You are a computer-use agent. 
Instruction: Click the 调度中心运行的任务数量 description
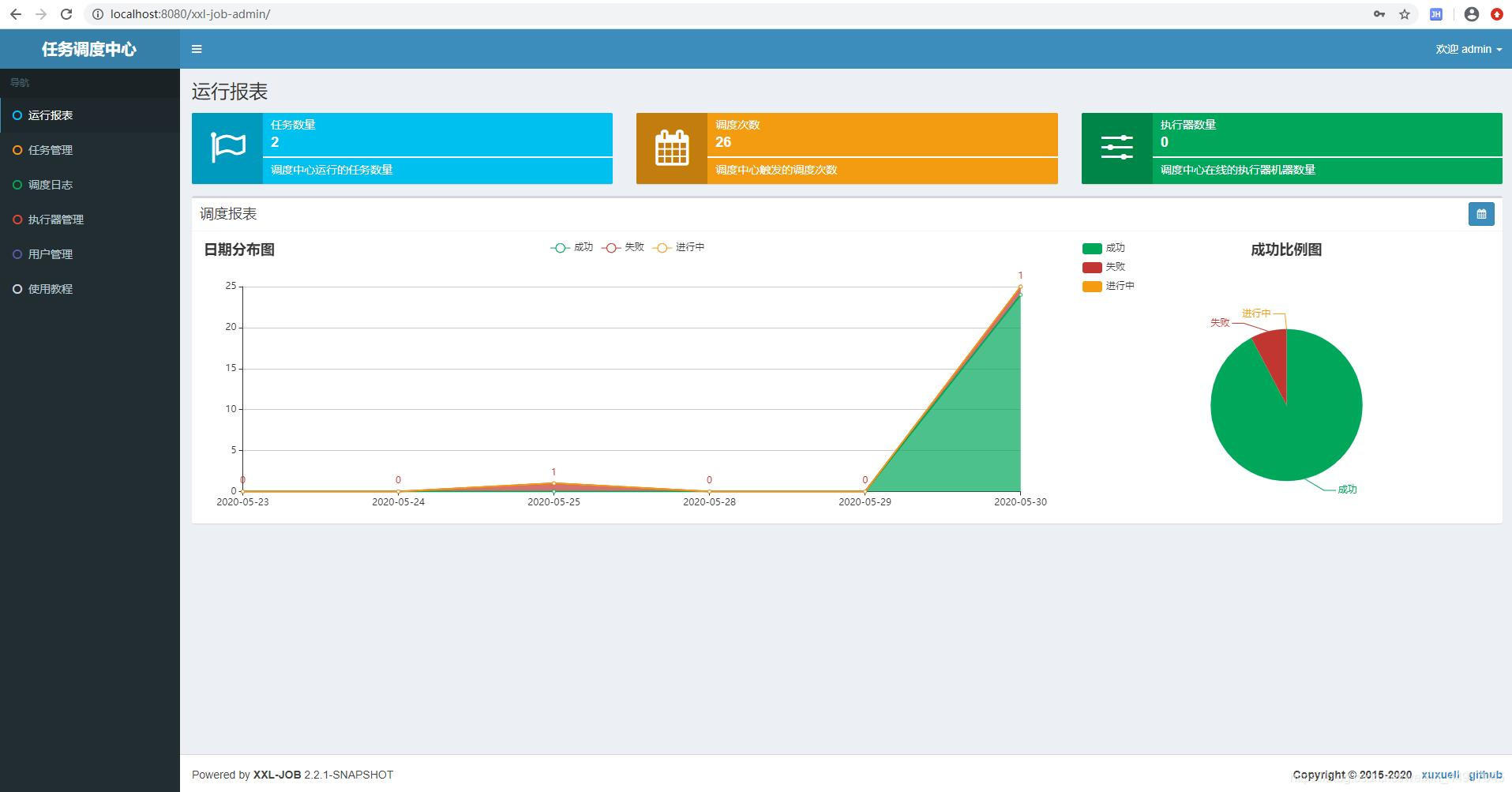coord(332,170)
